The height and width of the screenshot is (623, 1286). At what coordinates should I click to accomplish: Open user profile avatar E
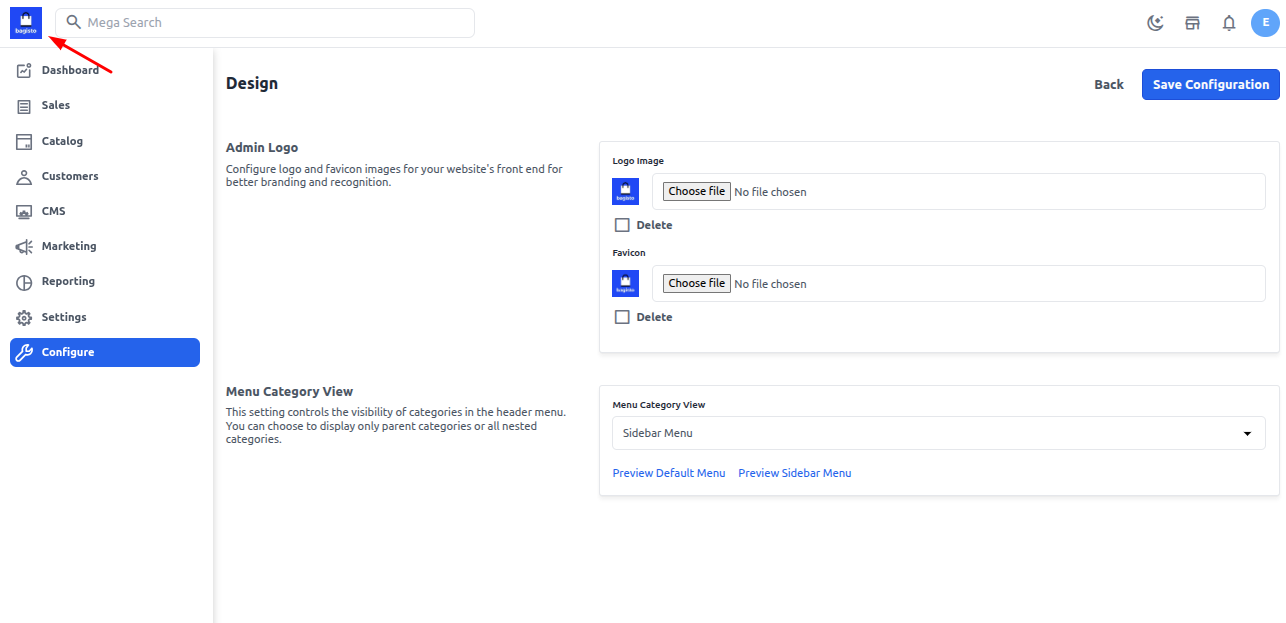[x=1265, y=23]
